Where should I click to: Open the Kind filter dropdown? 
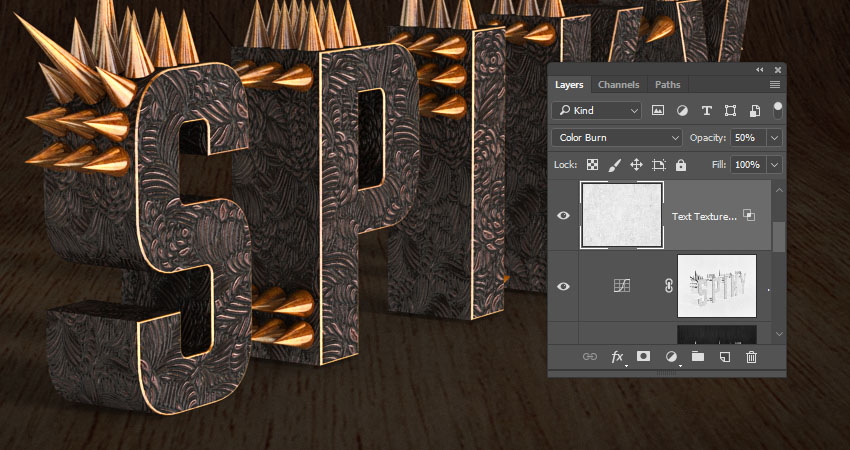pyautogui.click(x=597, y=111)
